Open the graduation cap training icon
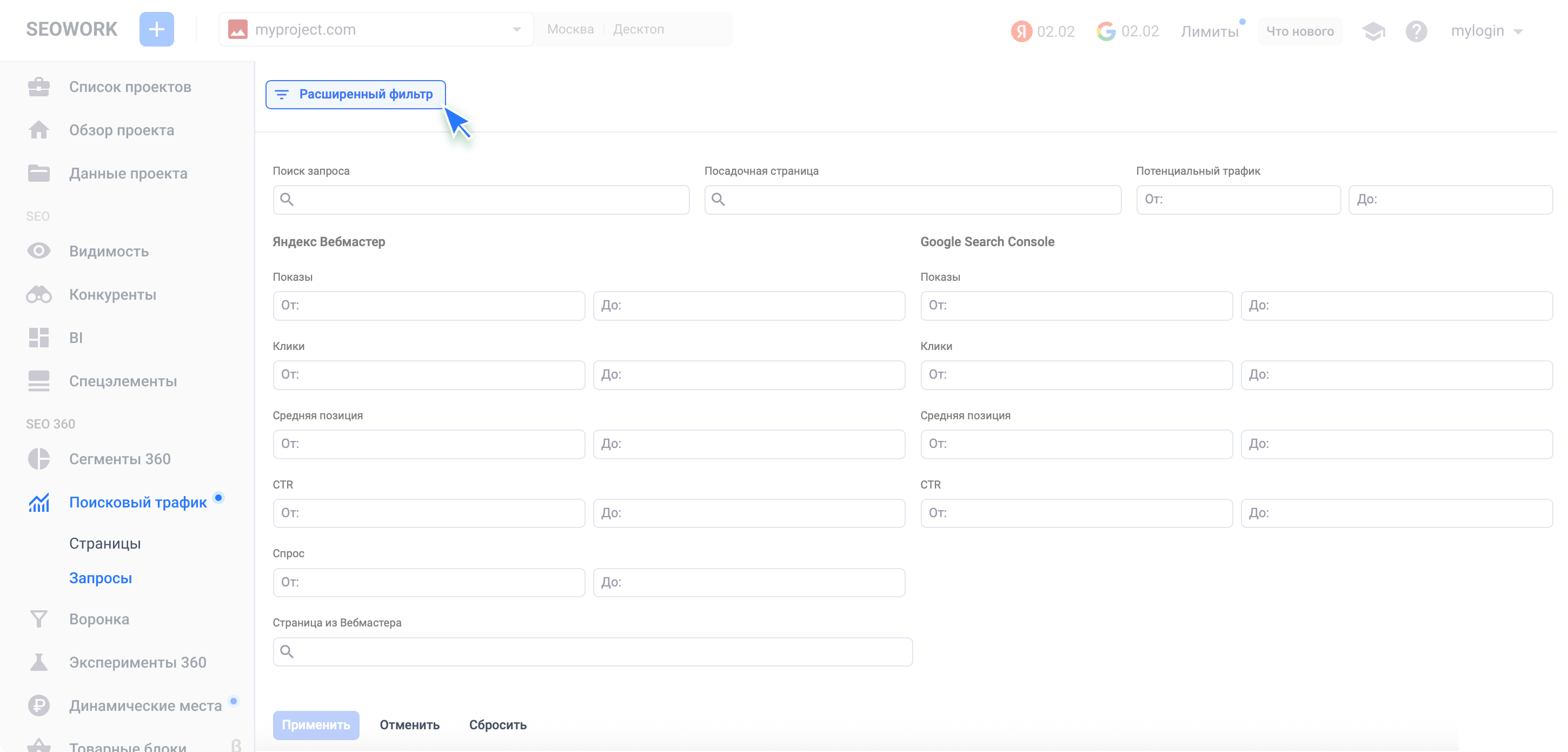The height and width of the screenshot is (752, 1568). pyautogui.click(x=1373, y=31)
